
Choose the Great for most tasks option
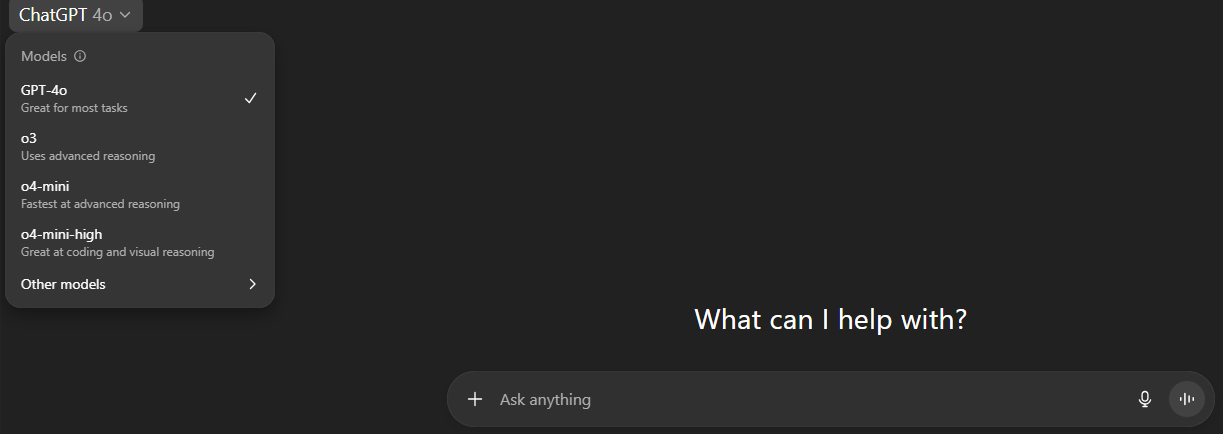pos(74,108)
